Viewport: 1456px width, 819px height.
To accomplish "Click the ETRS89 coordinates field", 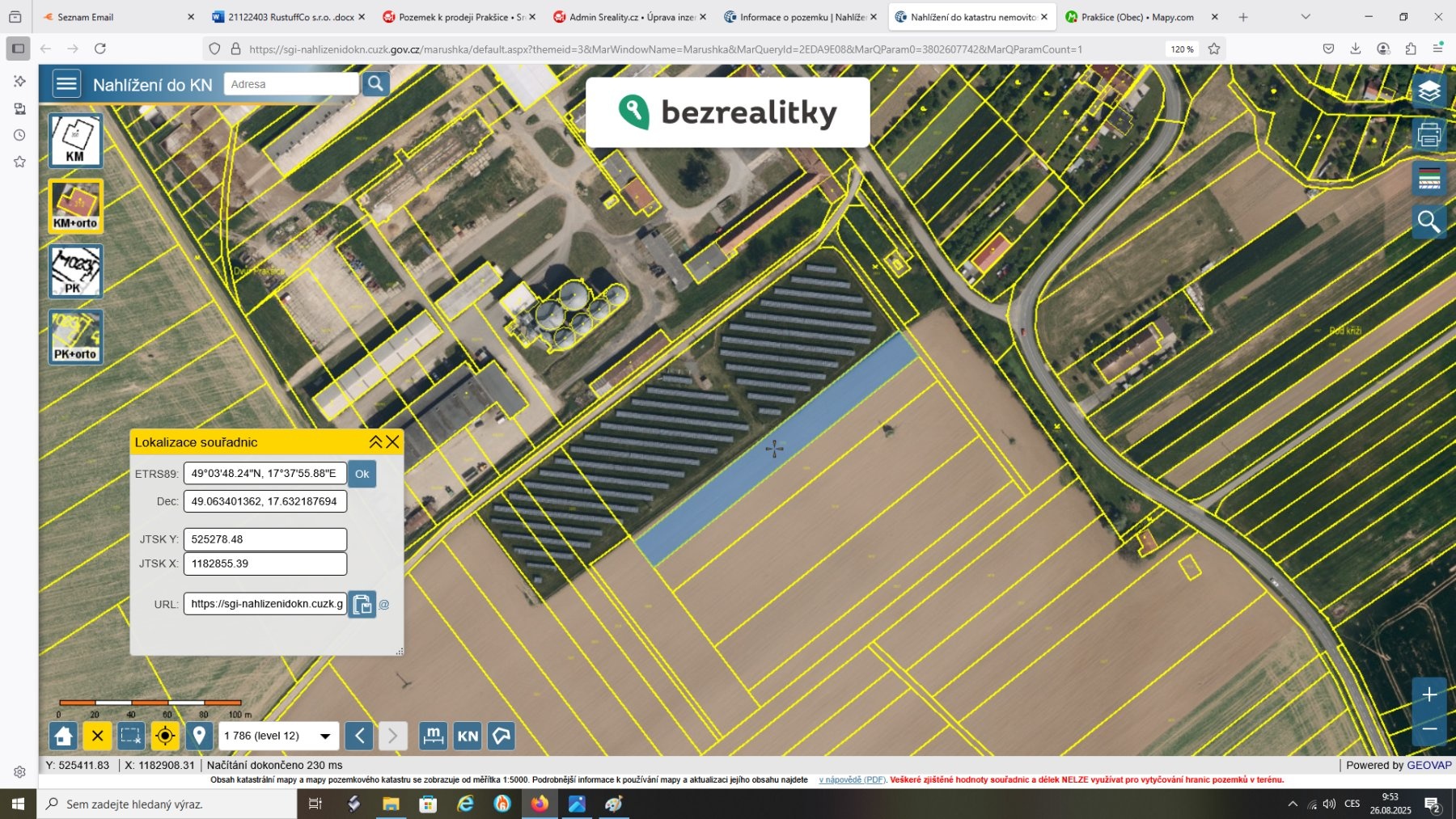I will [265, 474].
